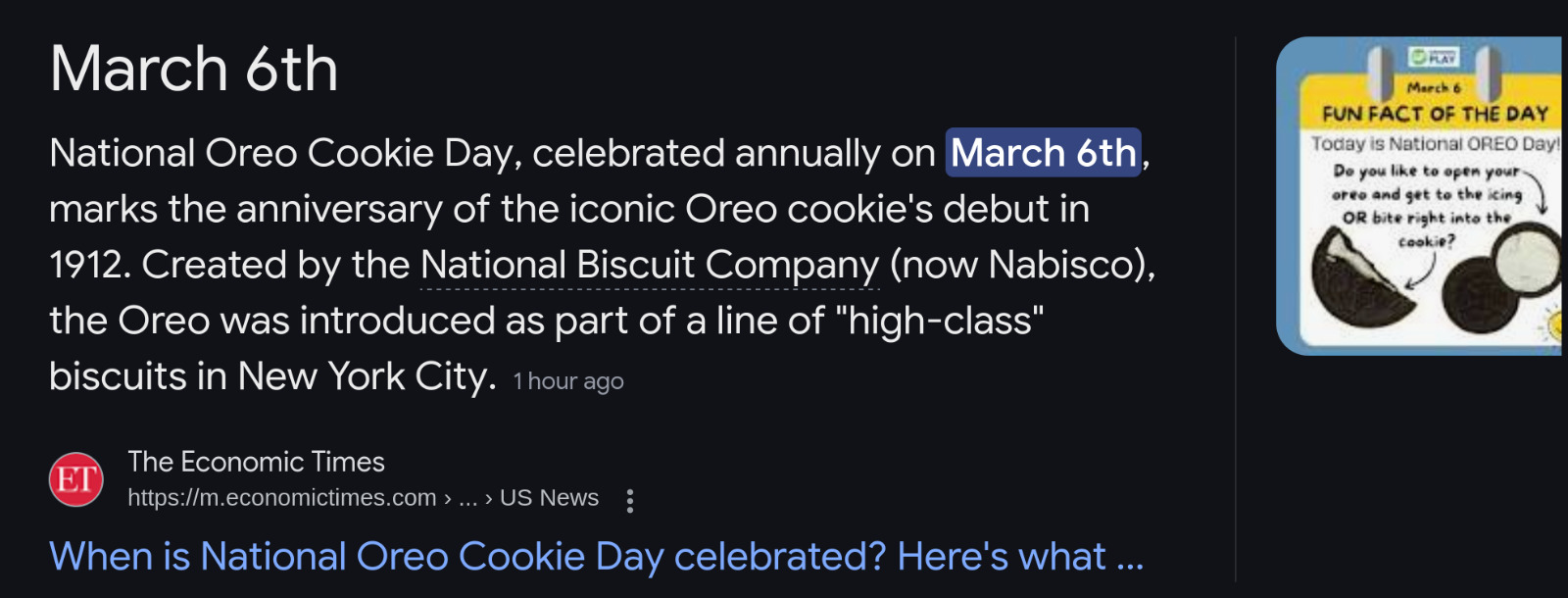The image size is (1568, 598).
Task: Click The Economic Times source name
Action: [256, 462]
